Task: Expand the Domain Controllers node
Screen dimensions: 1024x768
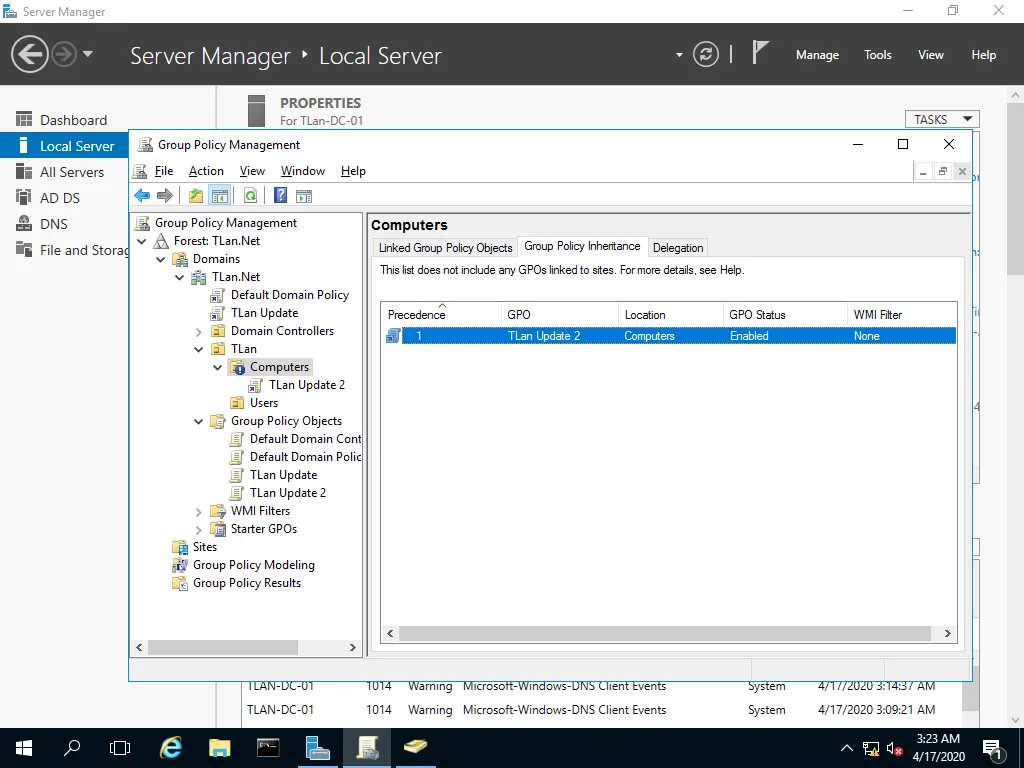Action: (x=199, y=332)
